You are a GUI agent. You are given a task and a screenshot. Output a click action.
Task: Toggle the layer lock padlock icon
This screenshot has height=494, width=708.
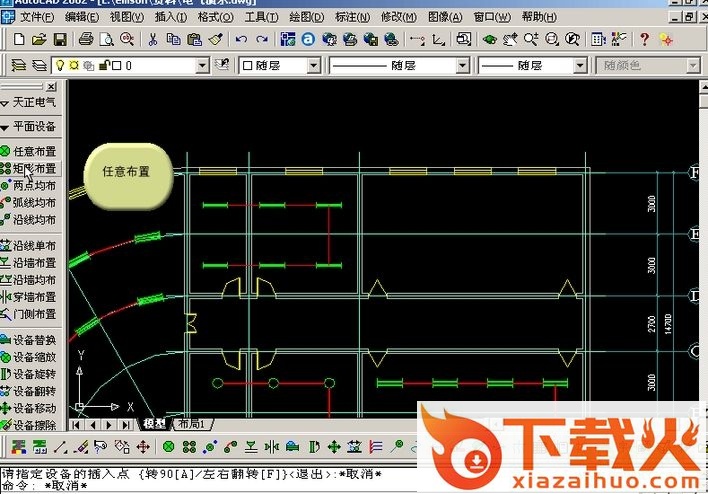(103, 65)
